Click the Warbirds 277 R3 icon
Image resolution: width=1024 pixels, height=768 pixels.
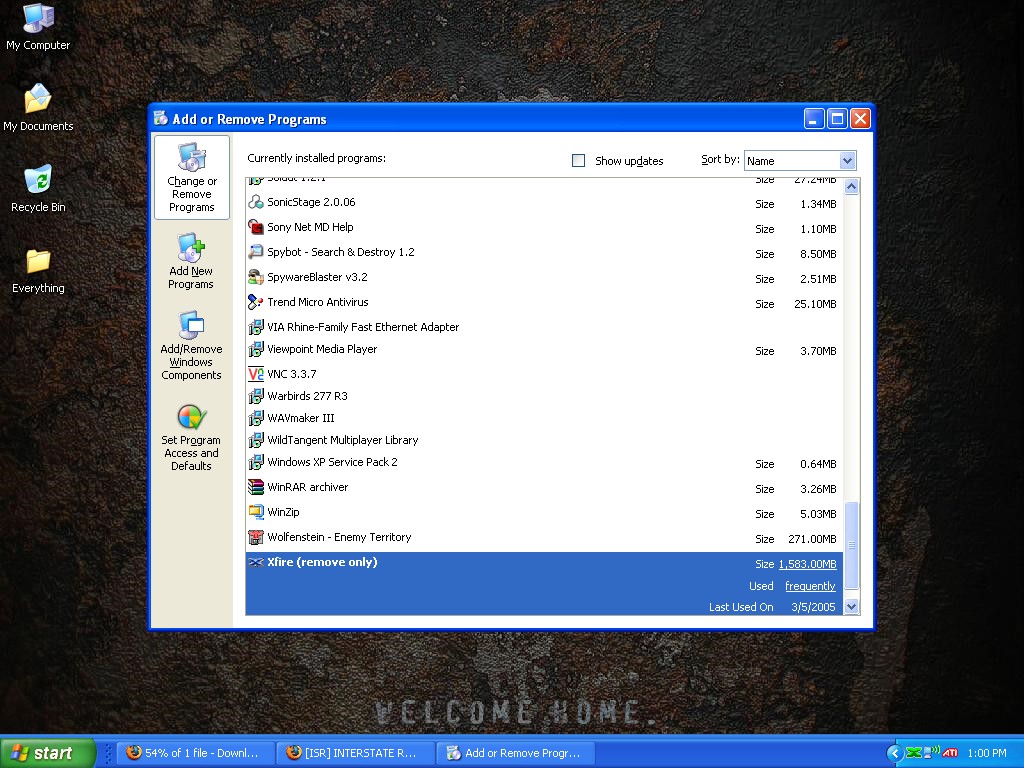[x=255, y=396]
